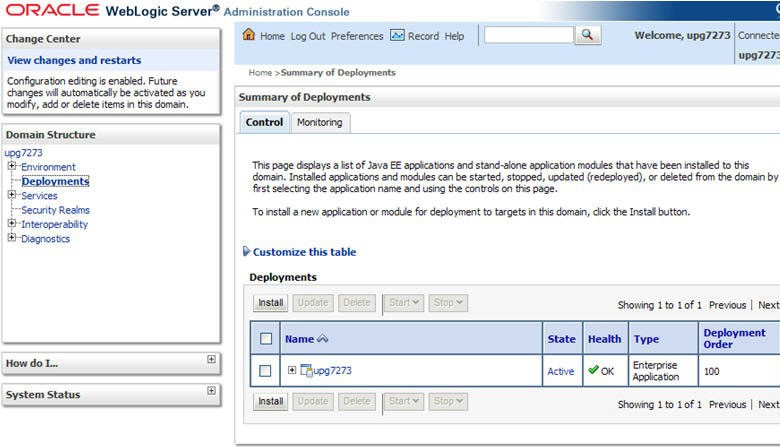Open the upper Start dropdown button
The image size is (780, 447).
pos(403,303)
